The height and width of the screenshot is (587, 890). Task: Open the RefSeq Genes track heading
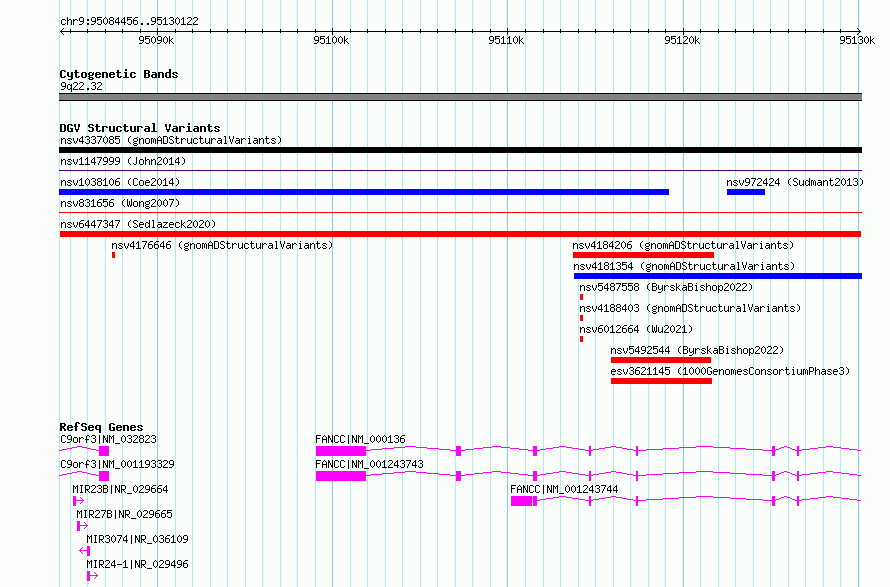(101, 427)
